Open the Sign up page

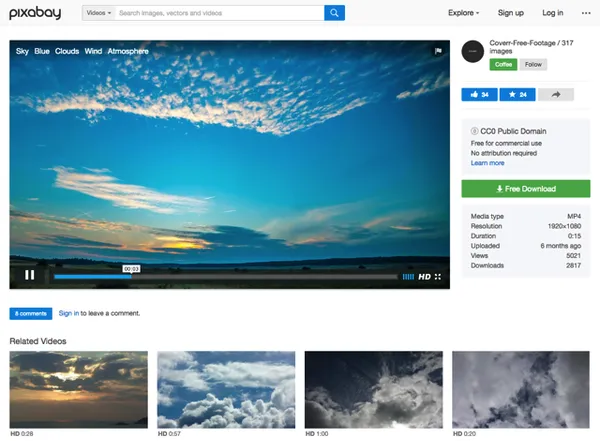510,13
